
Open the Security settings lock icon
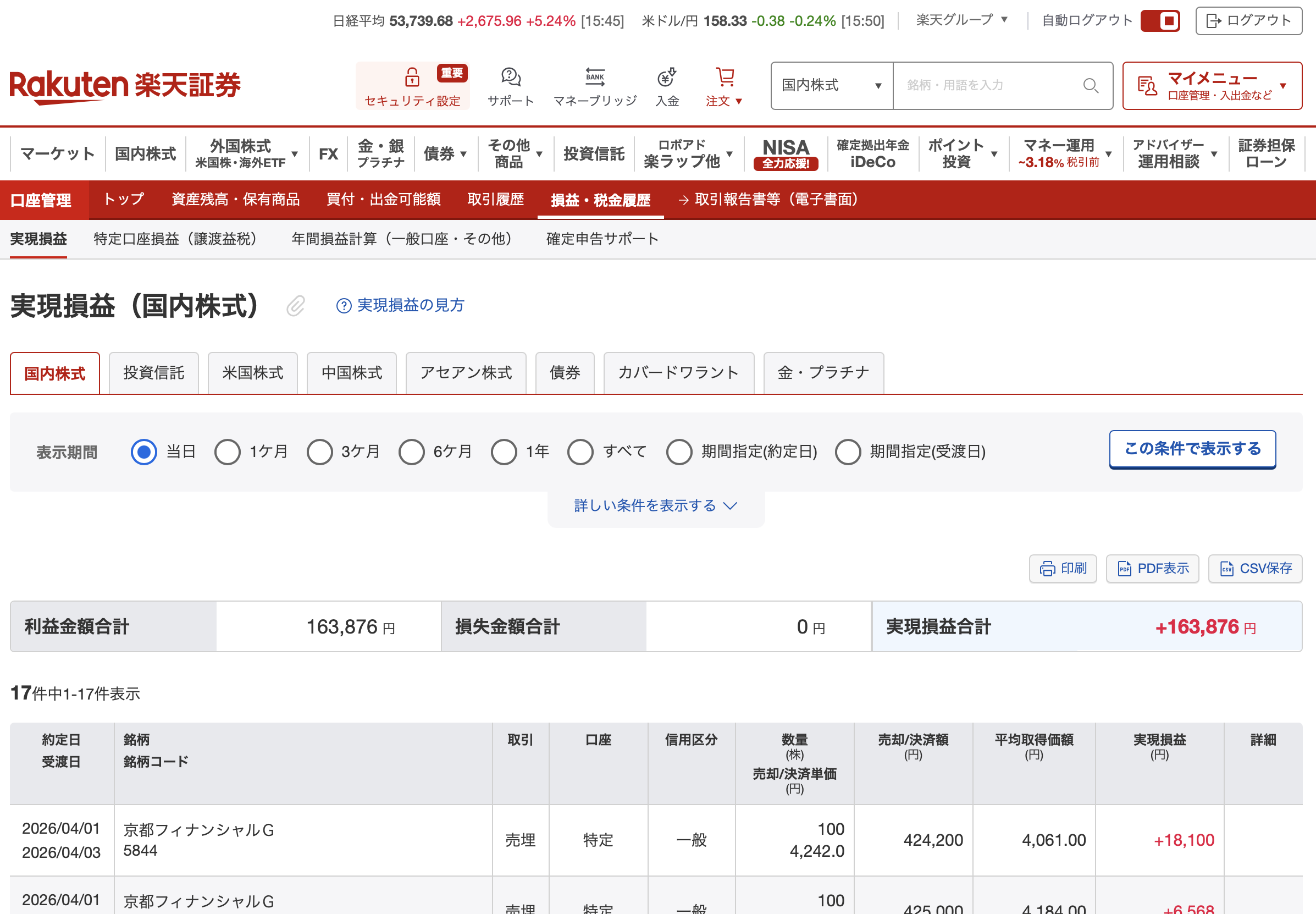click(412, 77)
